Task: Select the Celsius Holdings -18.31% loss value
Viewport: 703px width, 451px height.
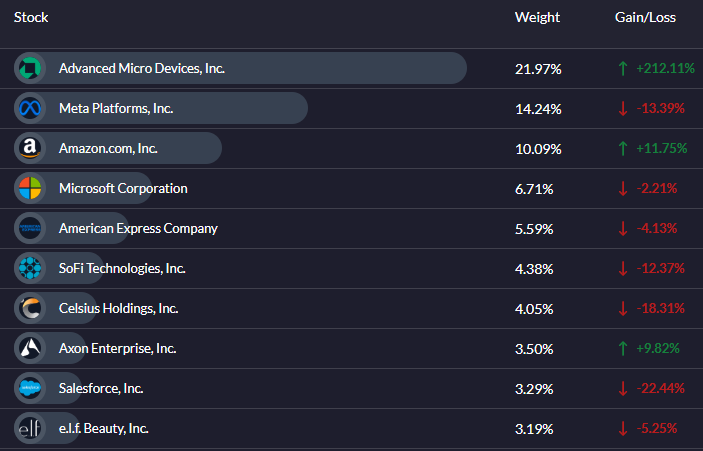Action: (660, 308)
